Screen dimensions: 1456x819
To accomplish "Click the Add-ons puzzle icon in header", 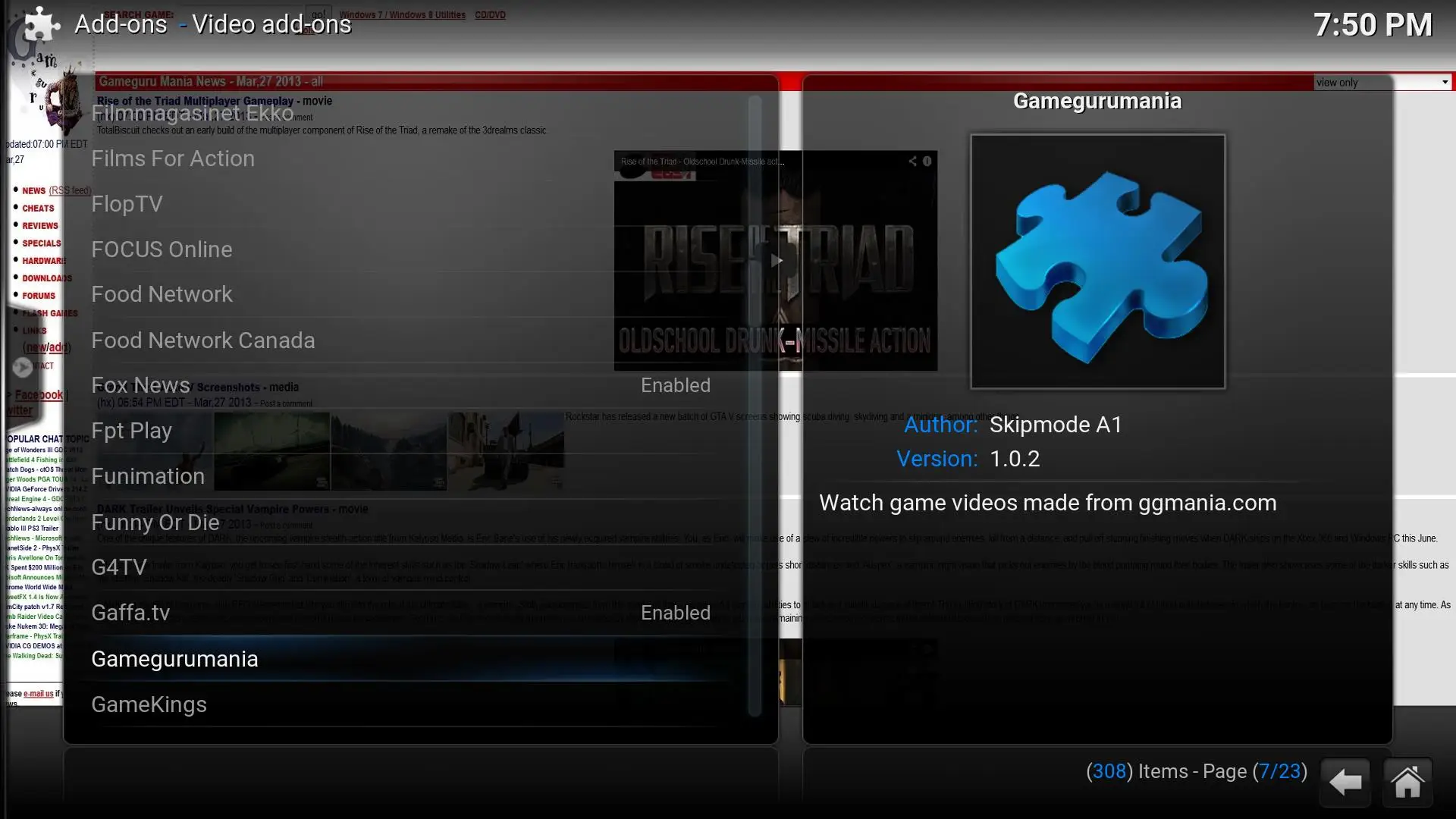I will pos(42,24).
